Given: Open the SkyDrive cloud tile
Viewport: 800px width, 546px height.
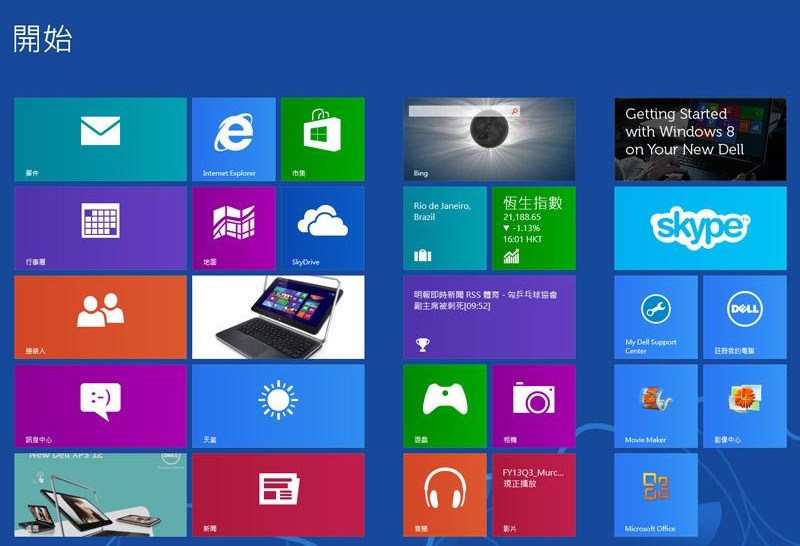Looking at the screenshot, I should 322,227.
